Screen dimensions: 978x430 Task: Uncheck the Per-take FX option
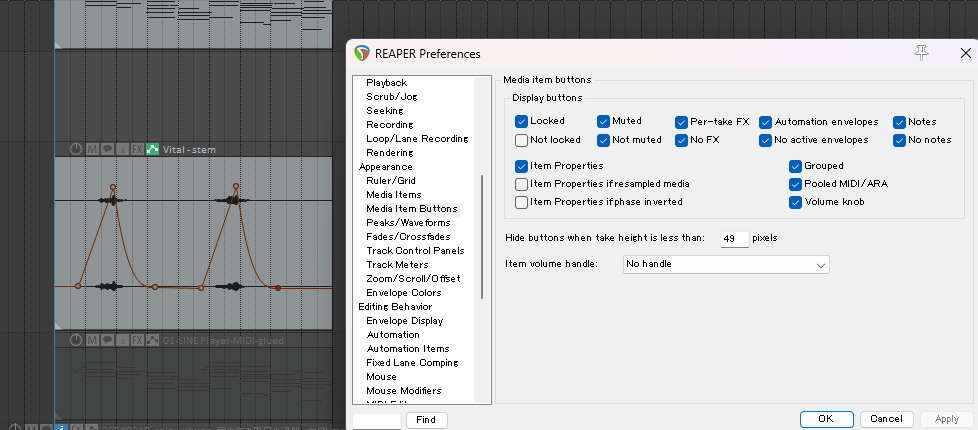pos(681,122)
